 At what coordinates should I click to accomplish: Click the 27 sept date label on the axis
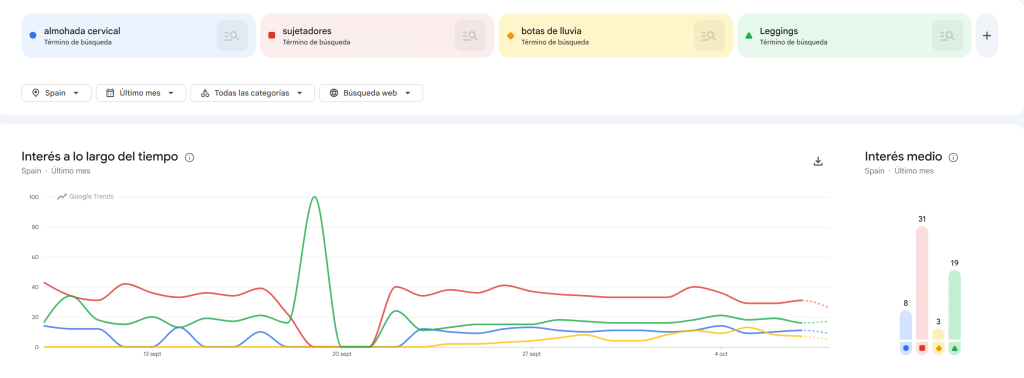pos(531,354)
